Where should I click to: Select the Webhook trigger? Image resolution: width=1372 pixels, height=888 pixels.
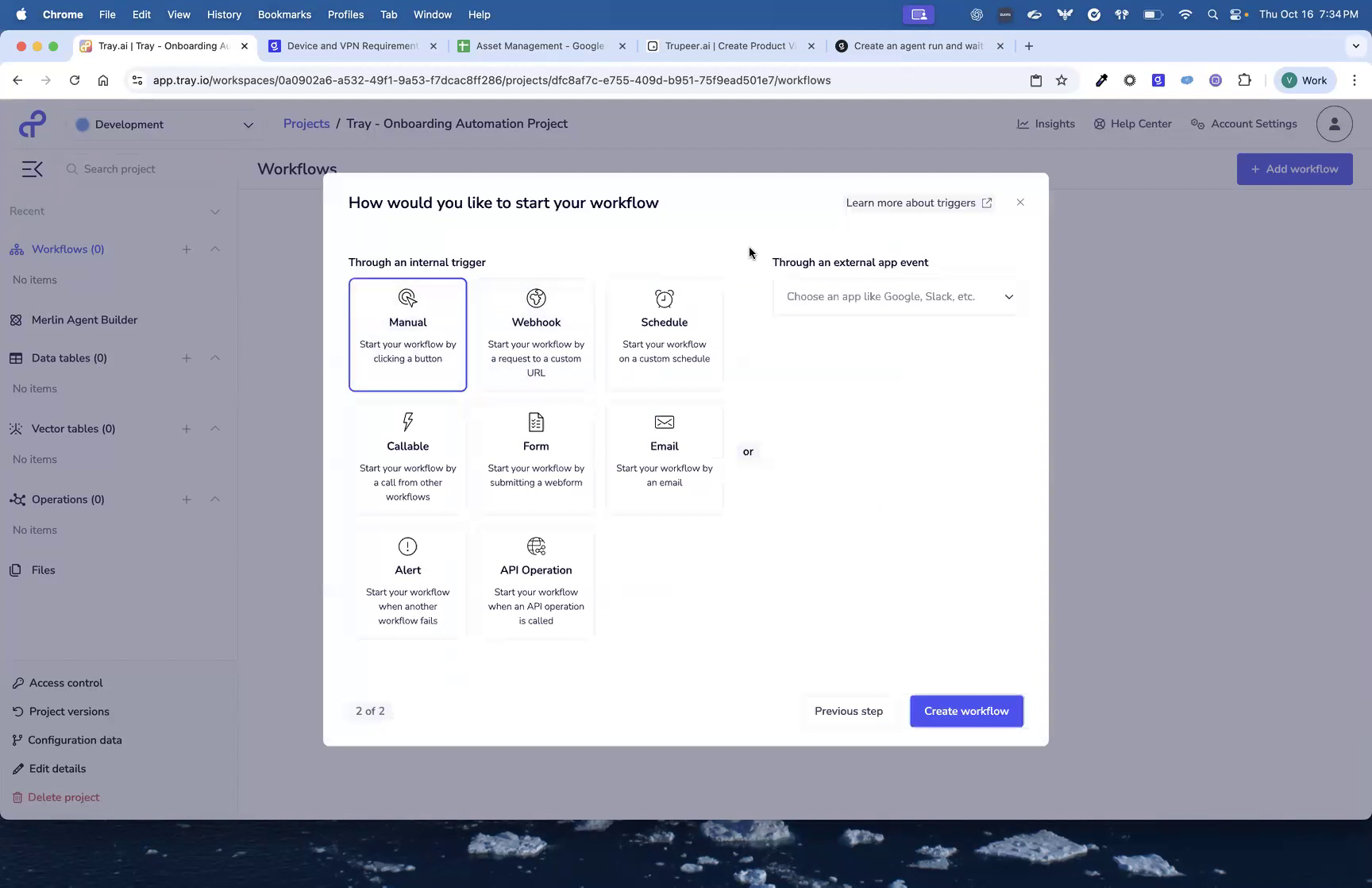536,334
